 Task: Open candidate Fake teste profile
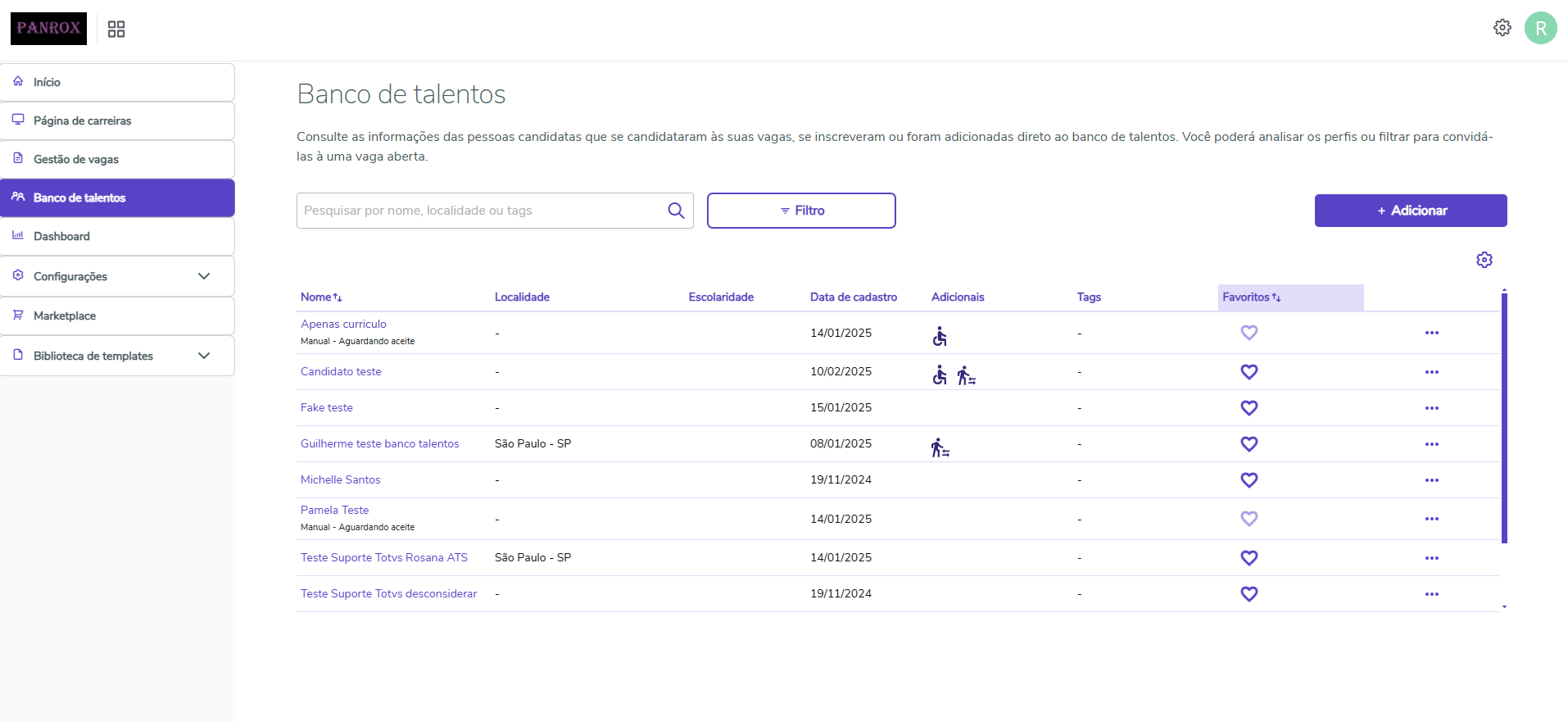coord(327,407)
